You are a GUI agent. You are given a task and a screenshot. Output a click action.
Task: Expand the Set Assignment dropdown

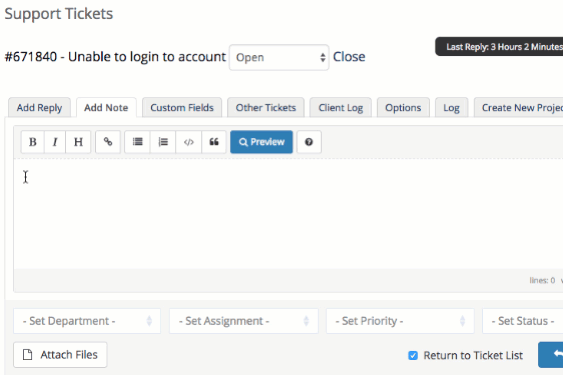pyautogui.click(x=244, y=321)
